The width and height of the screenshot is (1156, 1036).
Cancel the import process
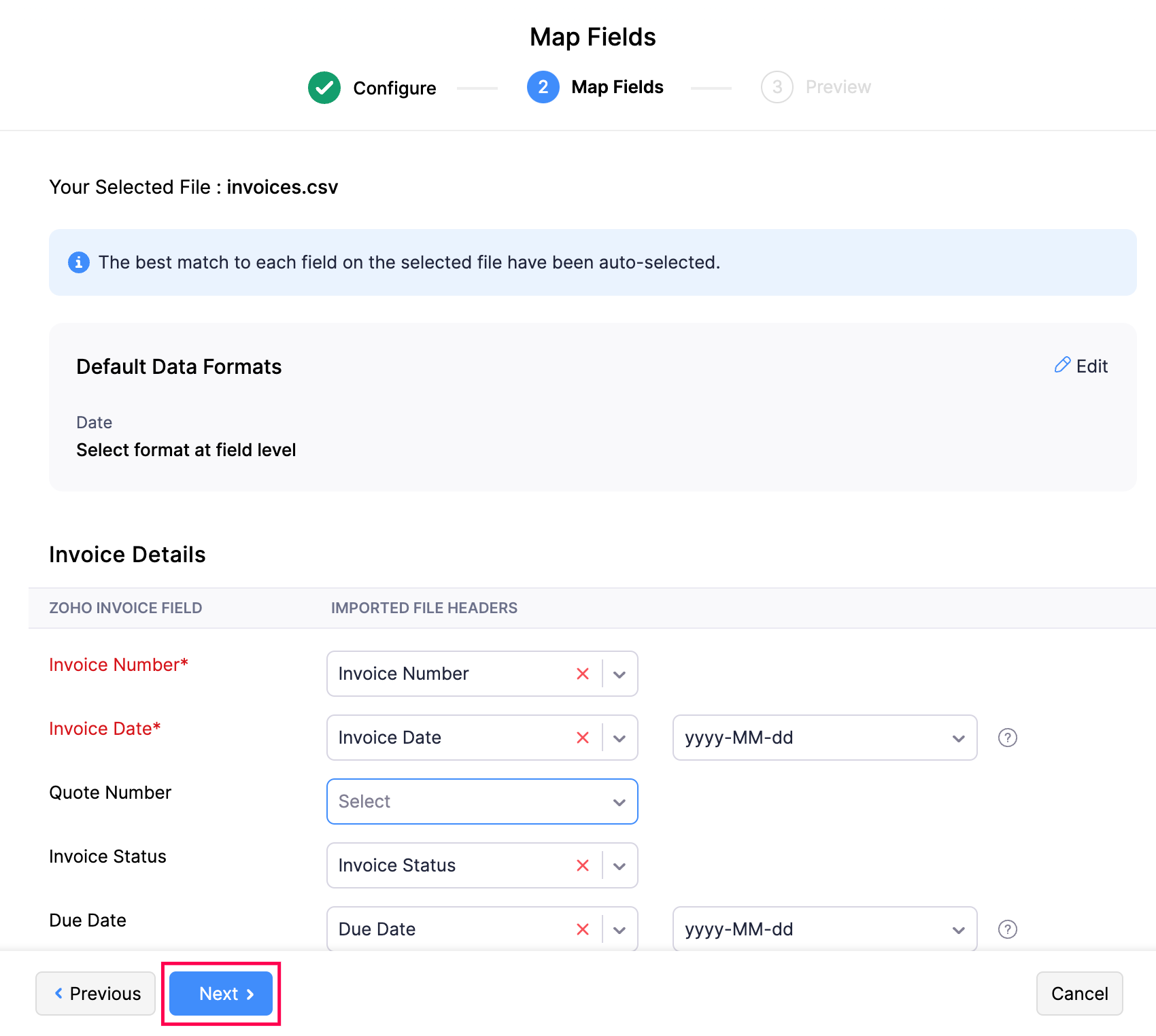coord(1079,993)
